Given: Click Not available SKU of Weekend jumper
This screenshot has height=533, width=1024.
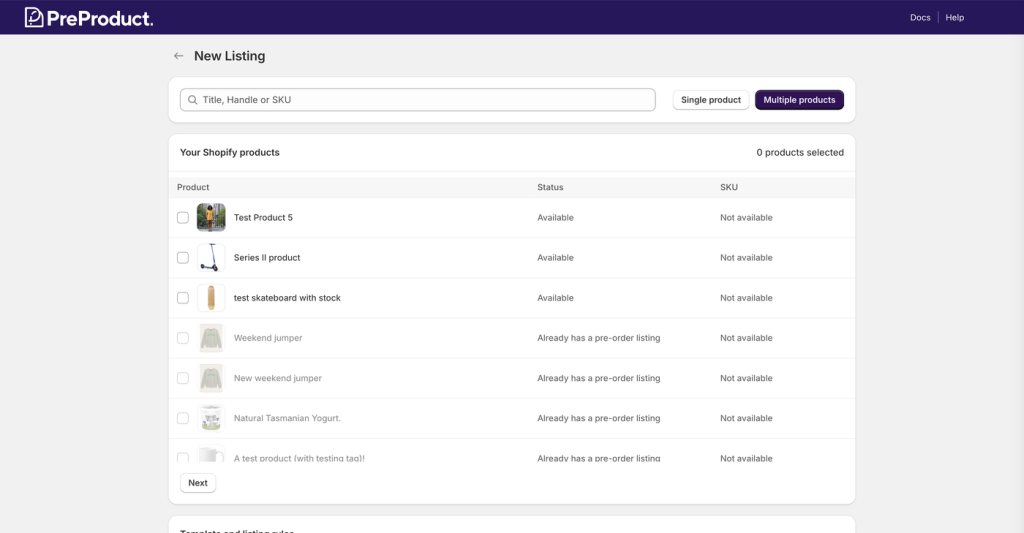Looking at the screenshot, I should [746, 338].
